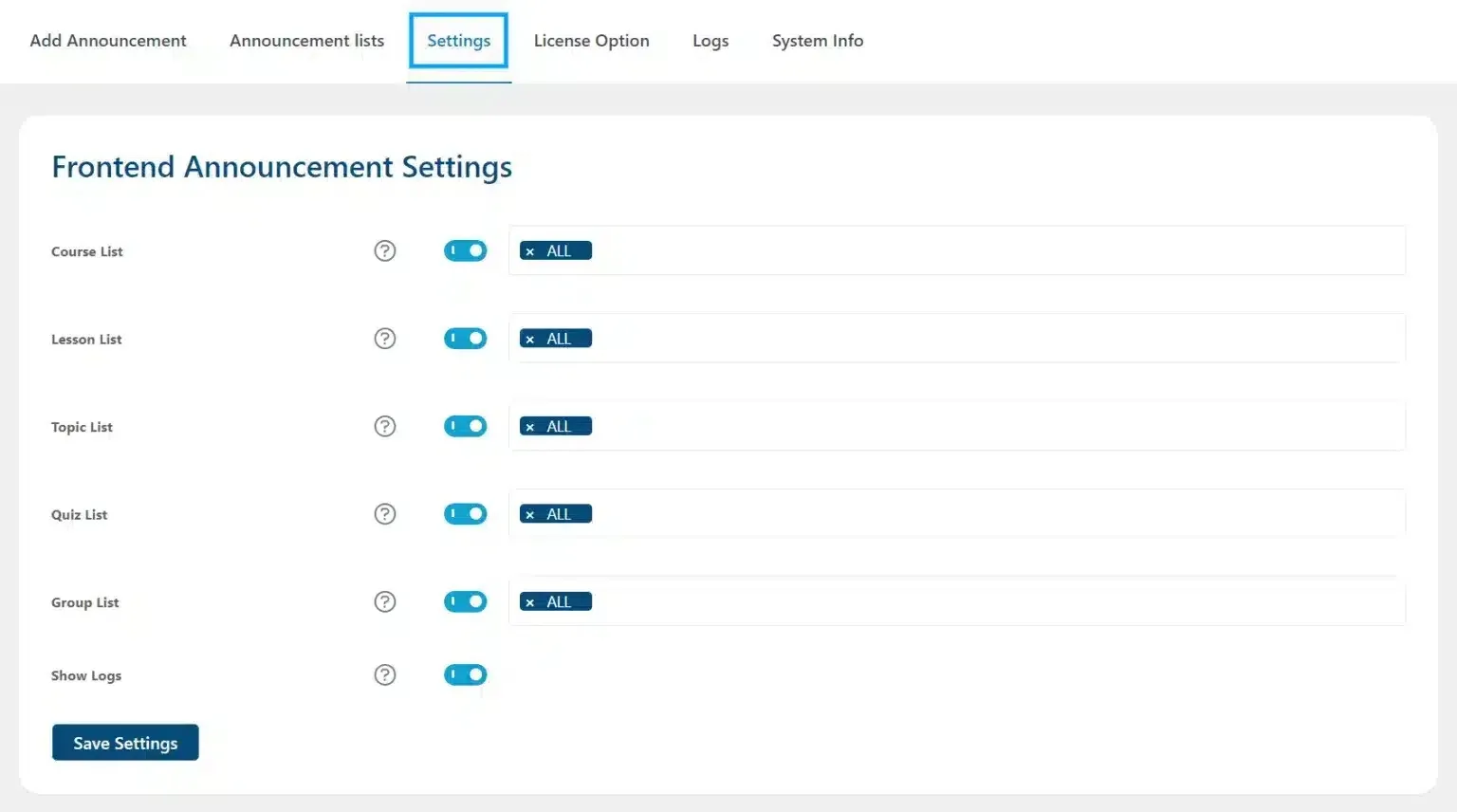Image resolution: width=1457 pixels, height=812 pixels.
Task: Click inside the Course List input field
Action: 949,249
